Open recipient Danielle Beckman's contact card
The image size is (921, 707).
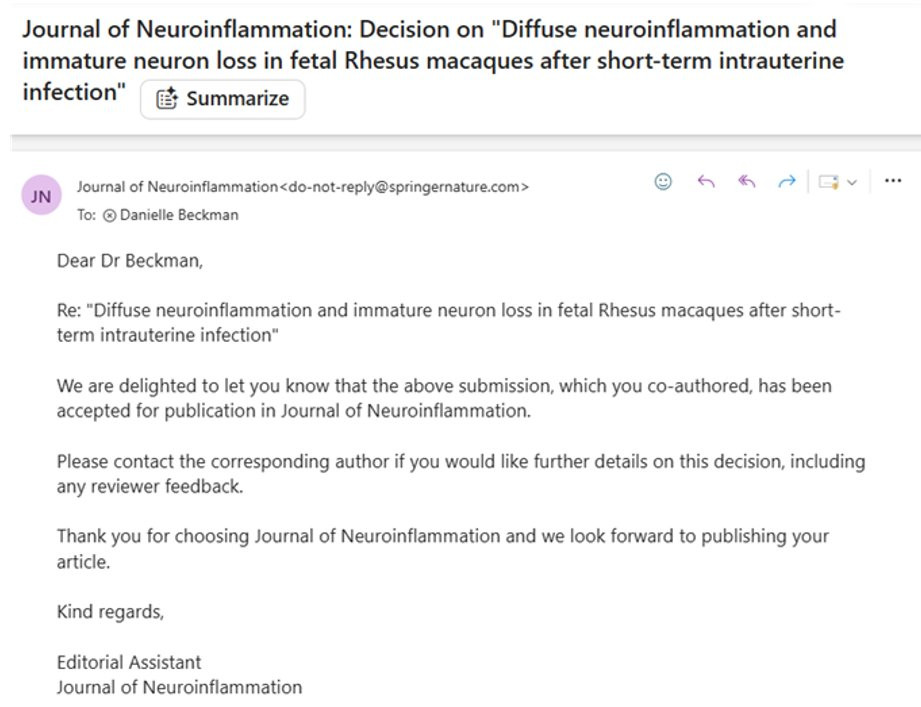click(x=179, y=215)
